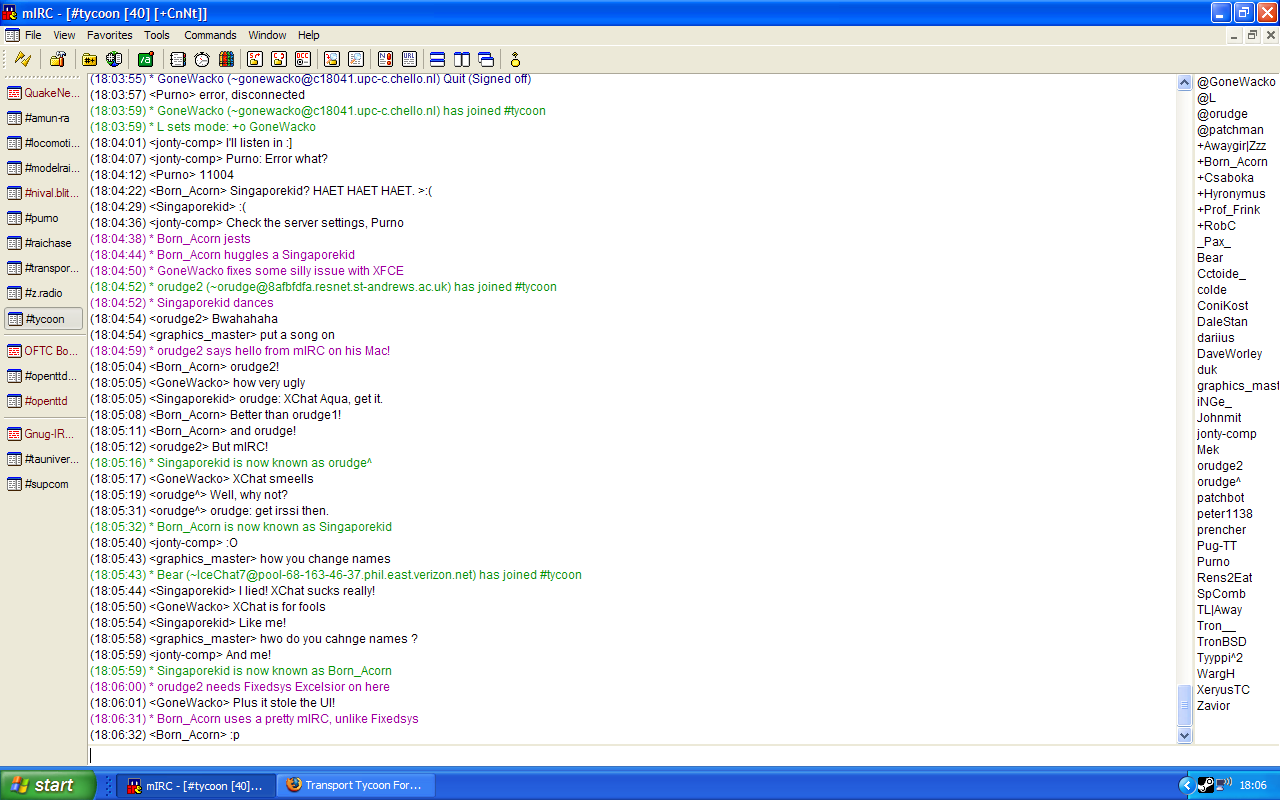This screenshot has height=800, width=1280.
Task: Open the Commands menu
Action: [x=210, y=35]
